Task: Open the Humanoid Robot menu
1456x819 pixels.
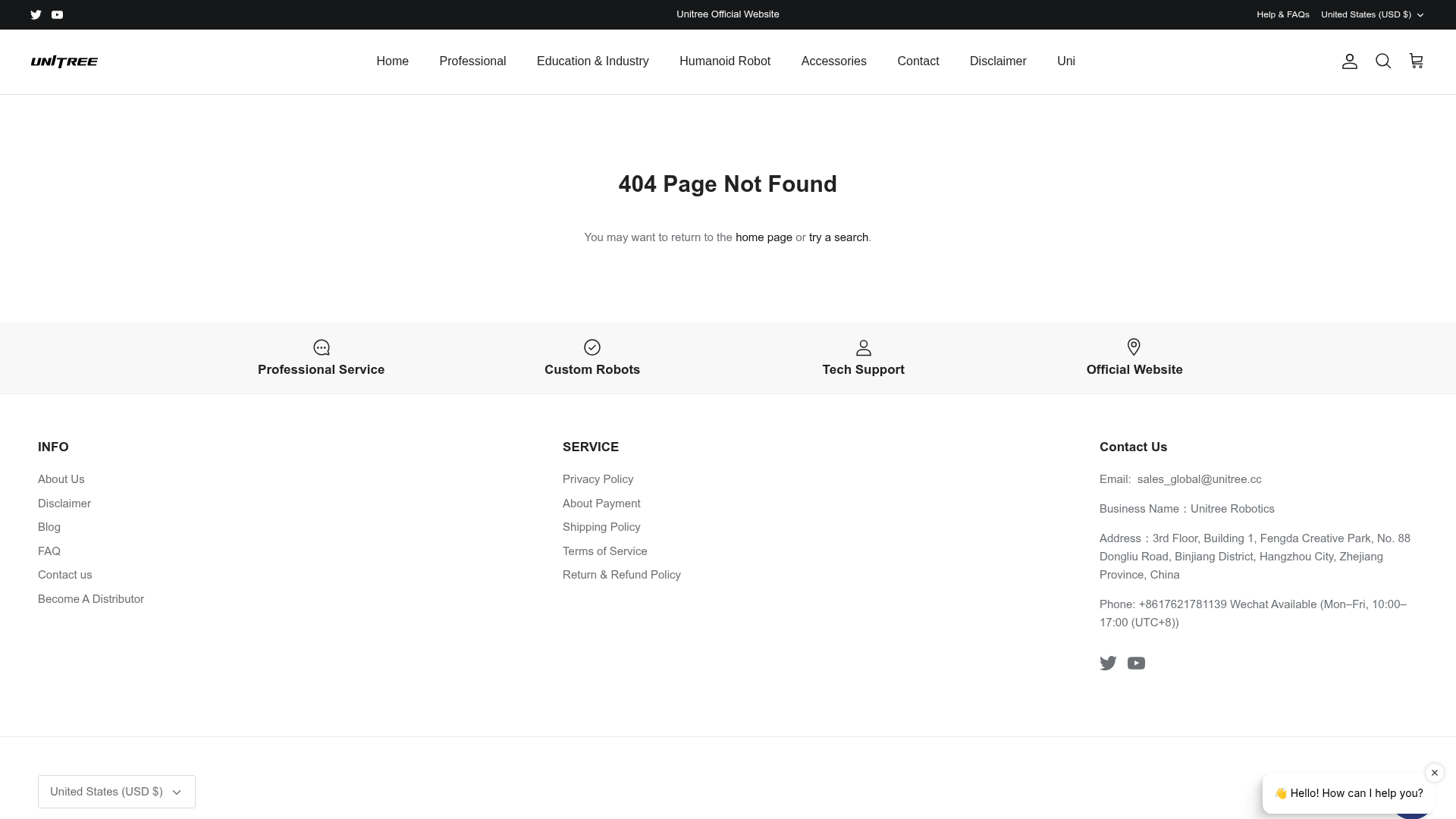Action: point(724,61)
